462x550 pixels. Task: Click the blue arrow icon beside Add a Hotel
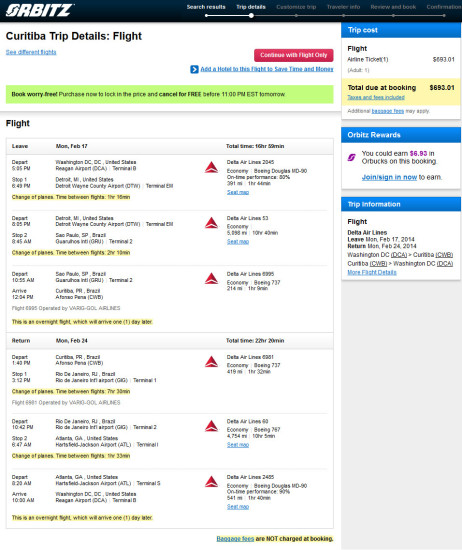tap(194, 69)
